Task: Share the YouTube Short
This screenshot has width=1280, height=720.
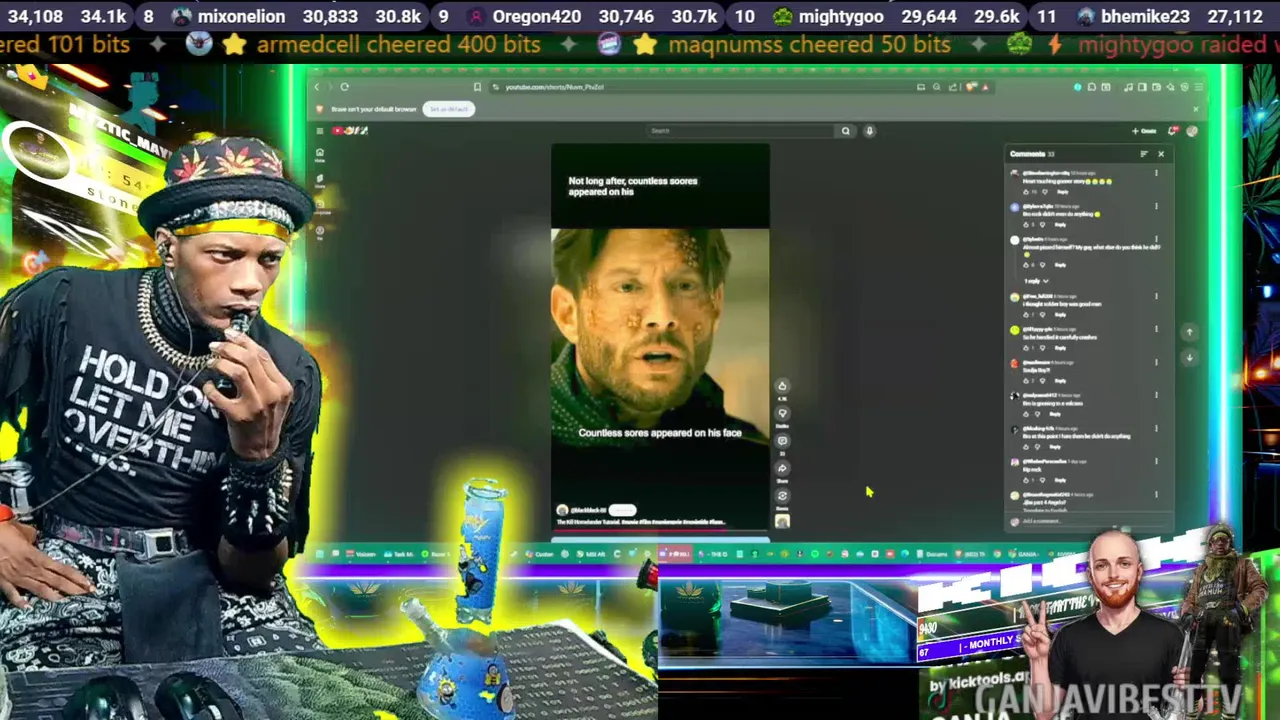Action: 782,468
